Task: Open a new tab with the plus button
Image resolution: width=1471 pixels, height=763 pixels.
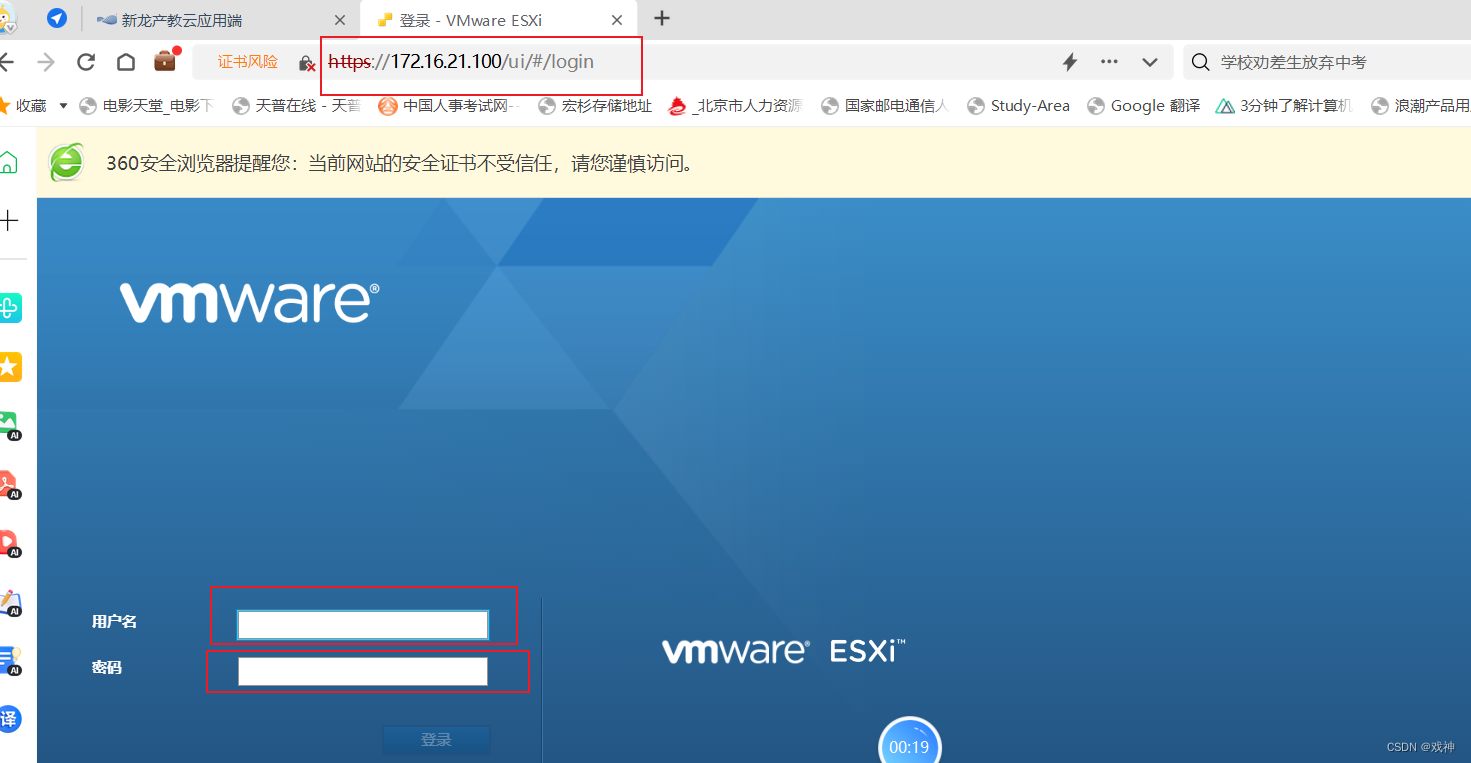Action: pos(662,19)
